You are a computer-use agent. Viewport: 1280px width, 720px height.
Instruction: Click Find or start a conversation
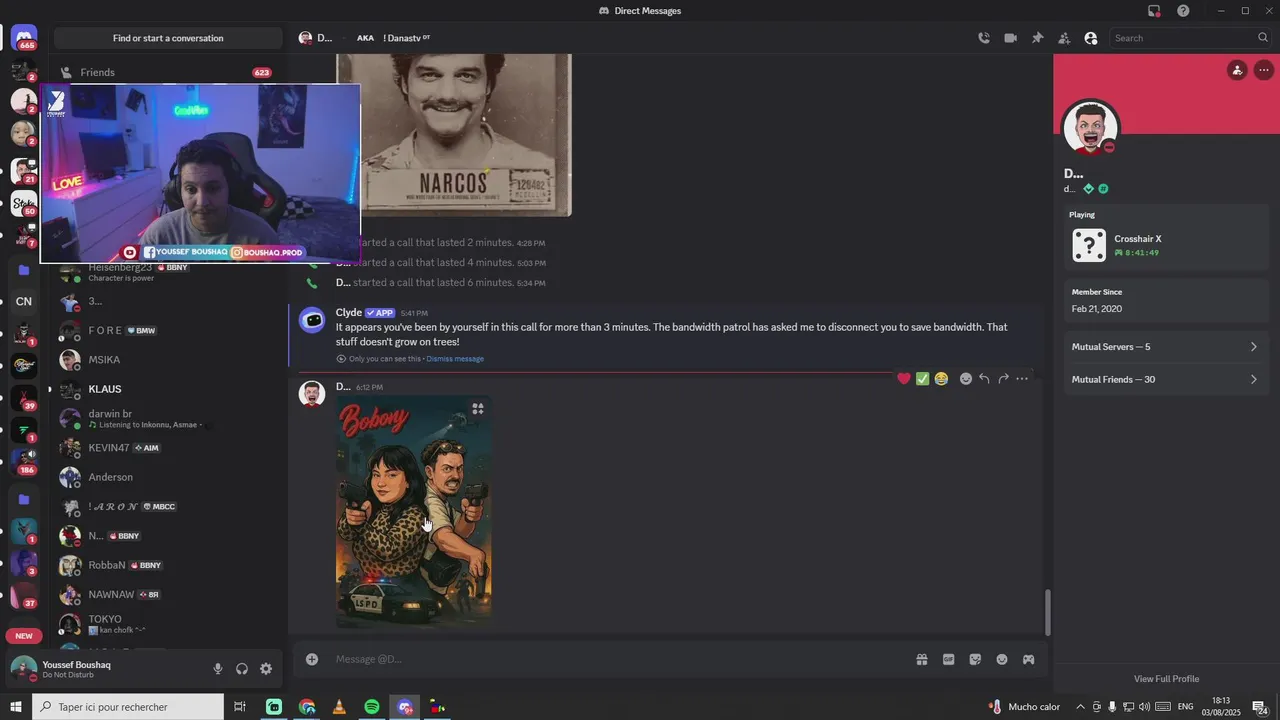pos(168,38)
